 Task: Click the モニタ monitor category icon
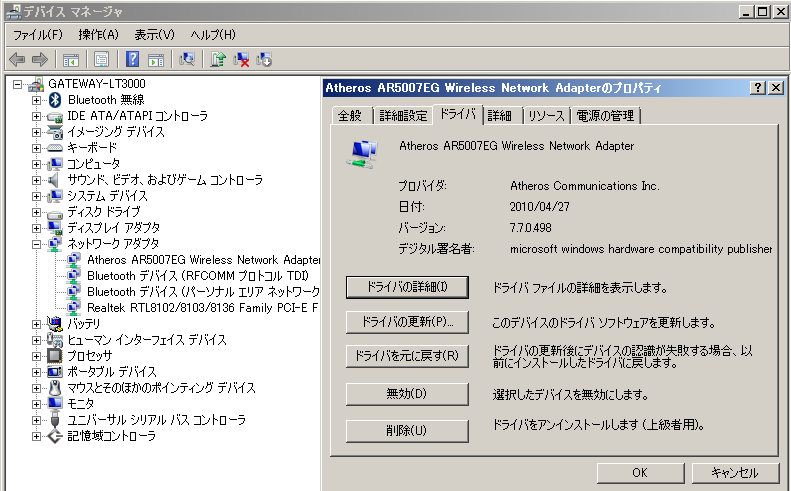[x=54, y=404]
